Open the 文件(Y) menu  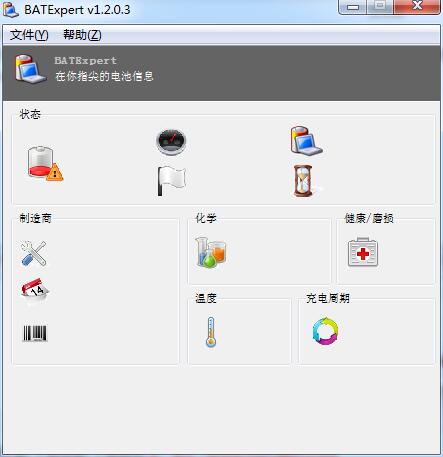click(29, 35)
